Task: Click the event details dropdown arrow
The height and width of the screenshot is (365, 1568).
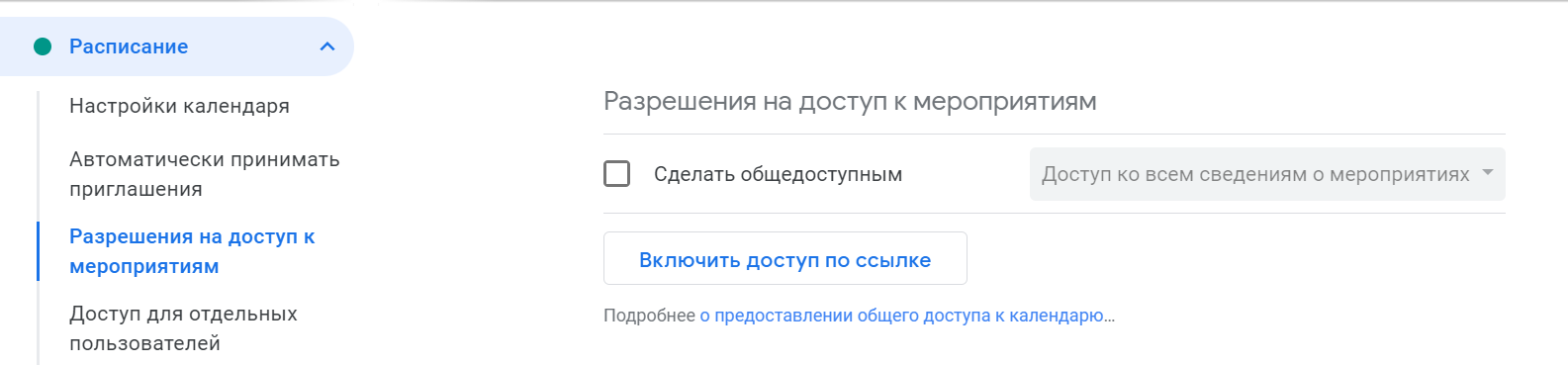Action: (1487, 173)
